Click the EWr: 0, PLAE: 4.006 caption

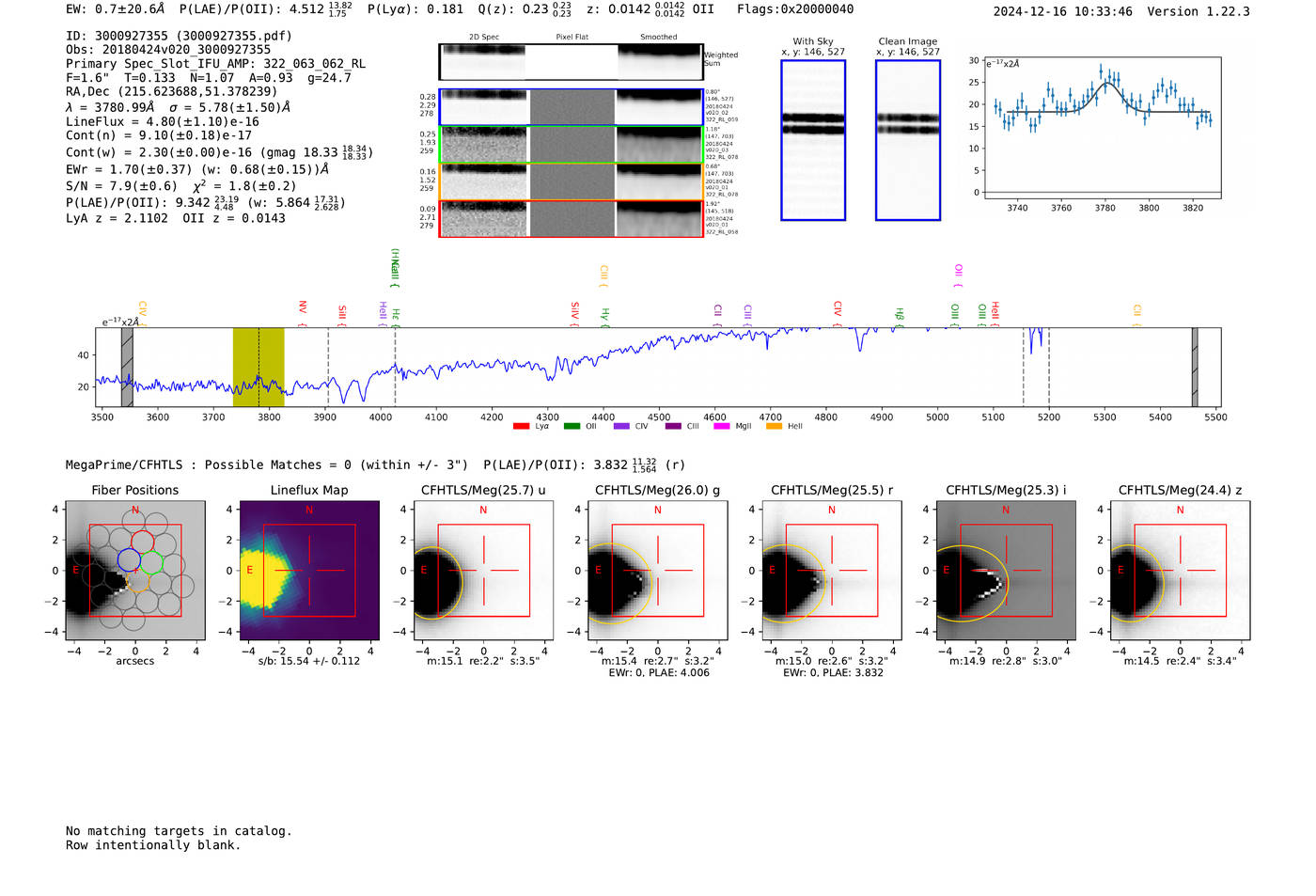[x=658, y=673]
